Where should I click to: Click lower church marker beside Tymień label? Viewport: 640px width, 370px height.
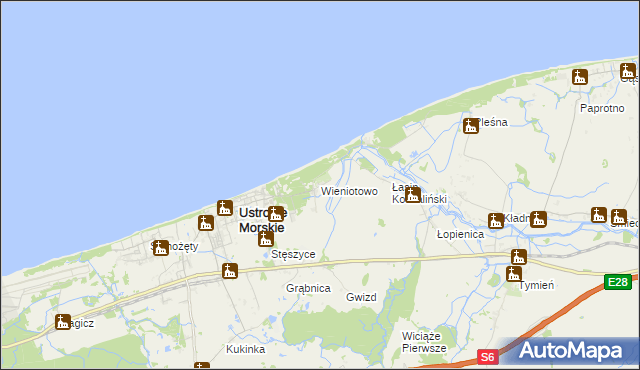coord(514,274)
